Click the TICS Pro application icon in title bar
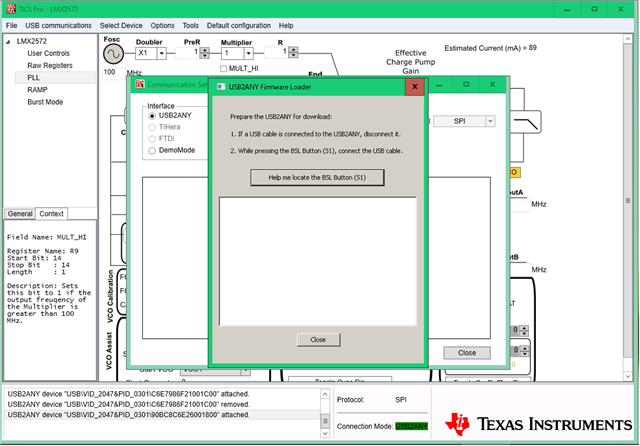640x446 pixels. (x=11, y=9)
